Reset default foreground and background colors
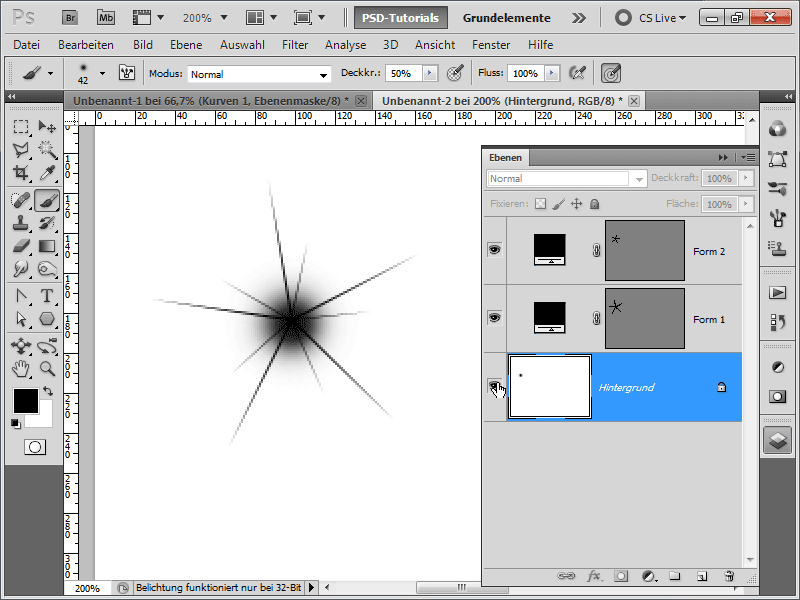This screenshot has height=600, width=800. coord(15,423)
